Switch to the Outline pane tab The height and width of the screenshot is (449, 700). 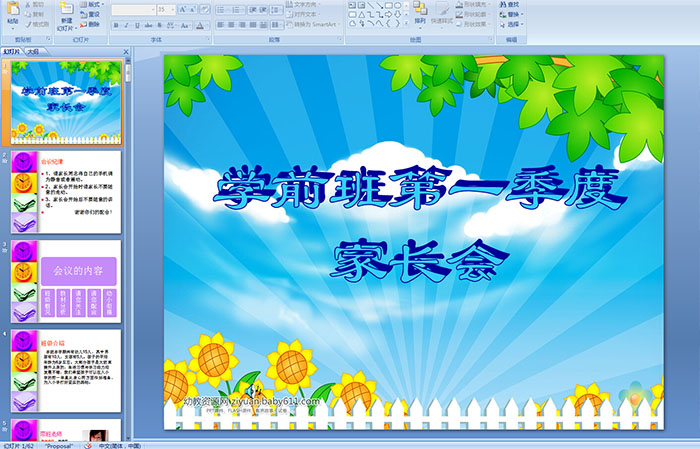coord(33,52)
